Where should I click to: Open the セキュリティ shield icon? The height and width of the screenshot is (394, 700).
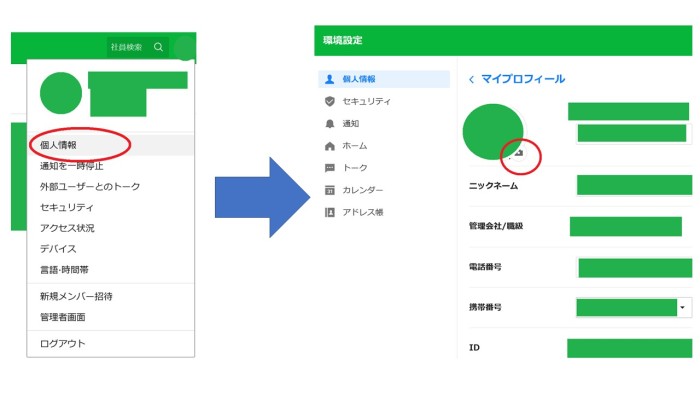click(x=329, y=101)
